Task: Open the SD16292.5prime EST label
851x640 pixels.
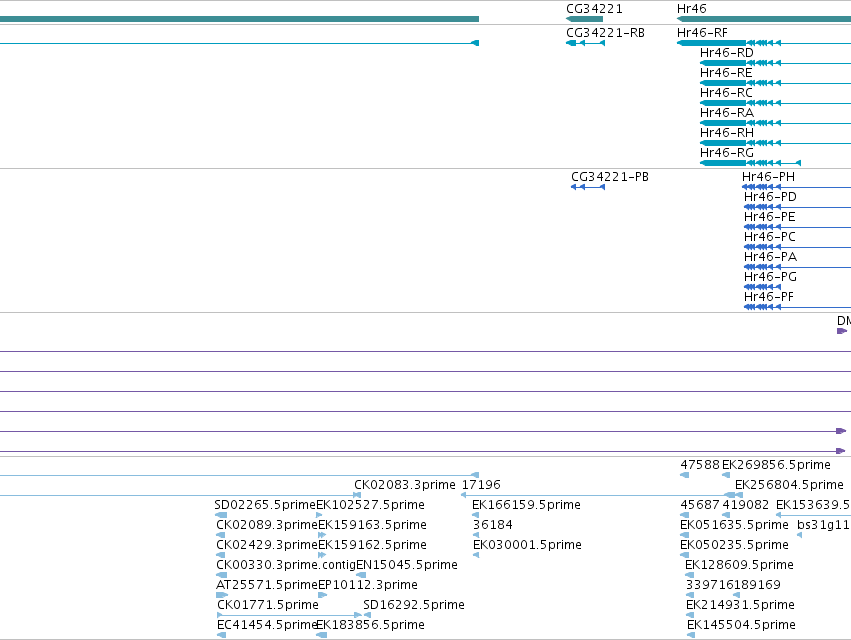Action: click(x=414, y=605)
